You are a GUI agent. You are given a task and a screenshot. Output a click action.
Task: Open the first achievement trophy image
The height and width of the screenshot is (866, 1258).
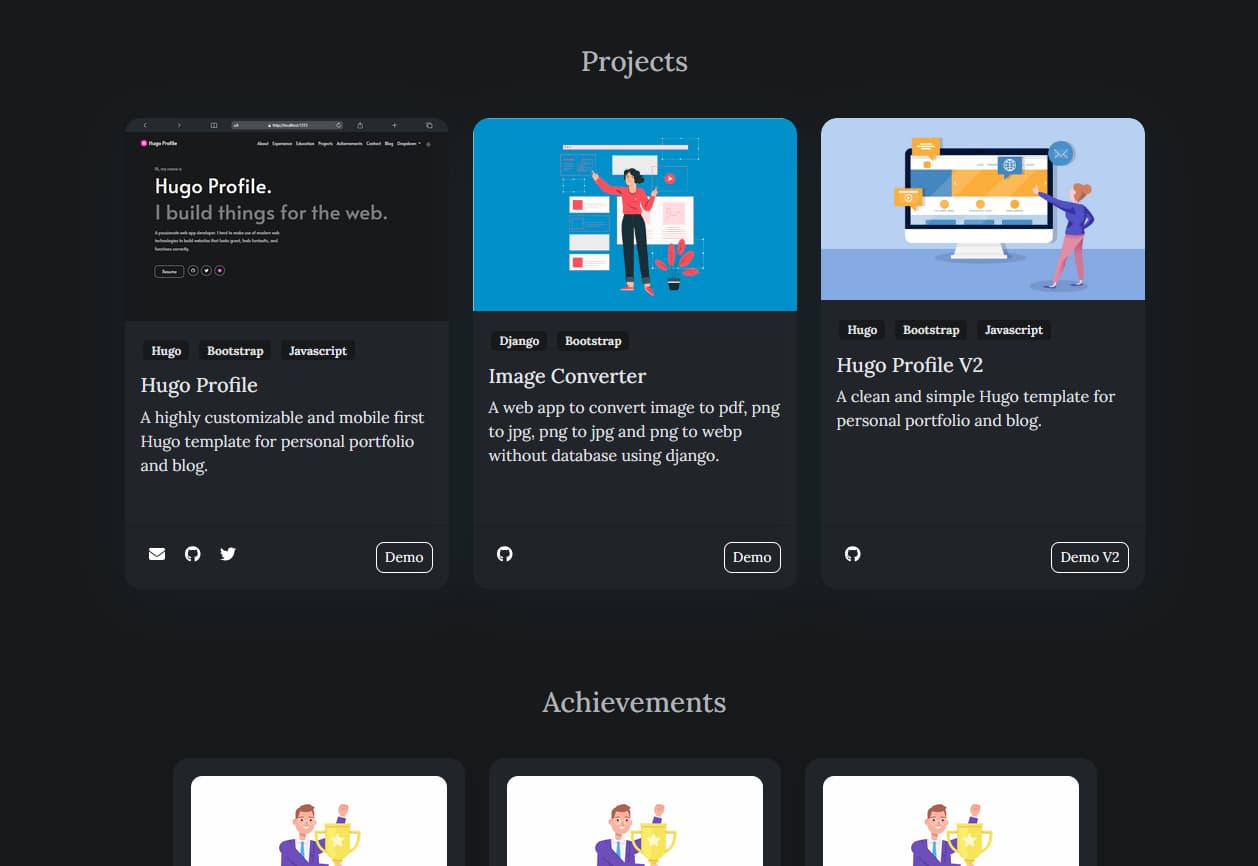tap(319, 822)
